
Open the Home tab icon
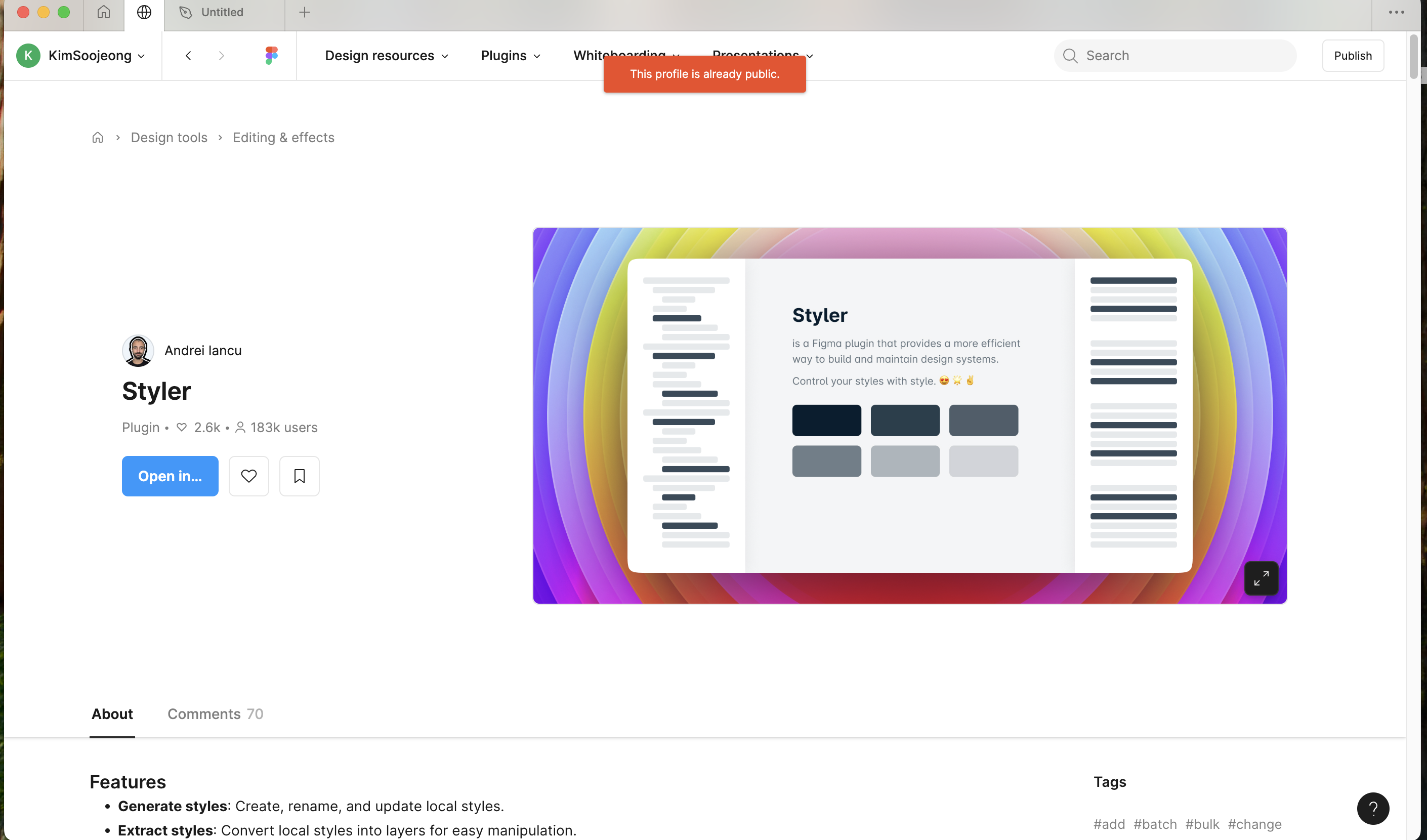[104, 12]
